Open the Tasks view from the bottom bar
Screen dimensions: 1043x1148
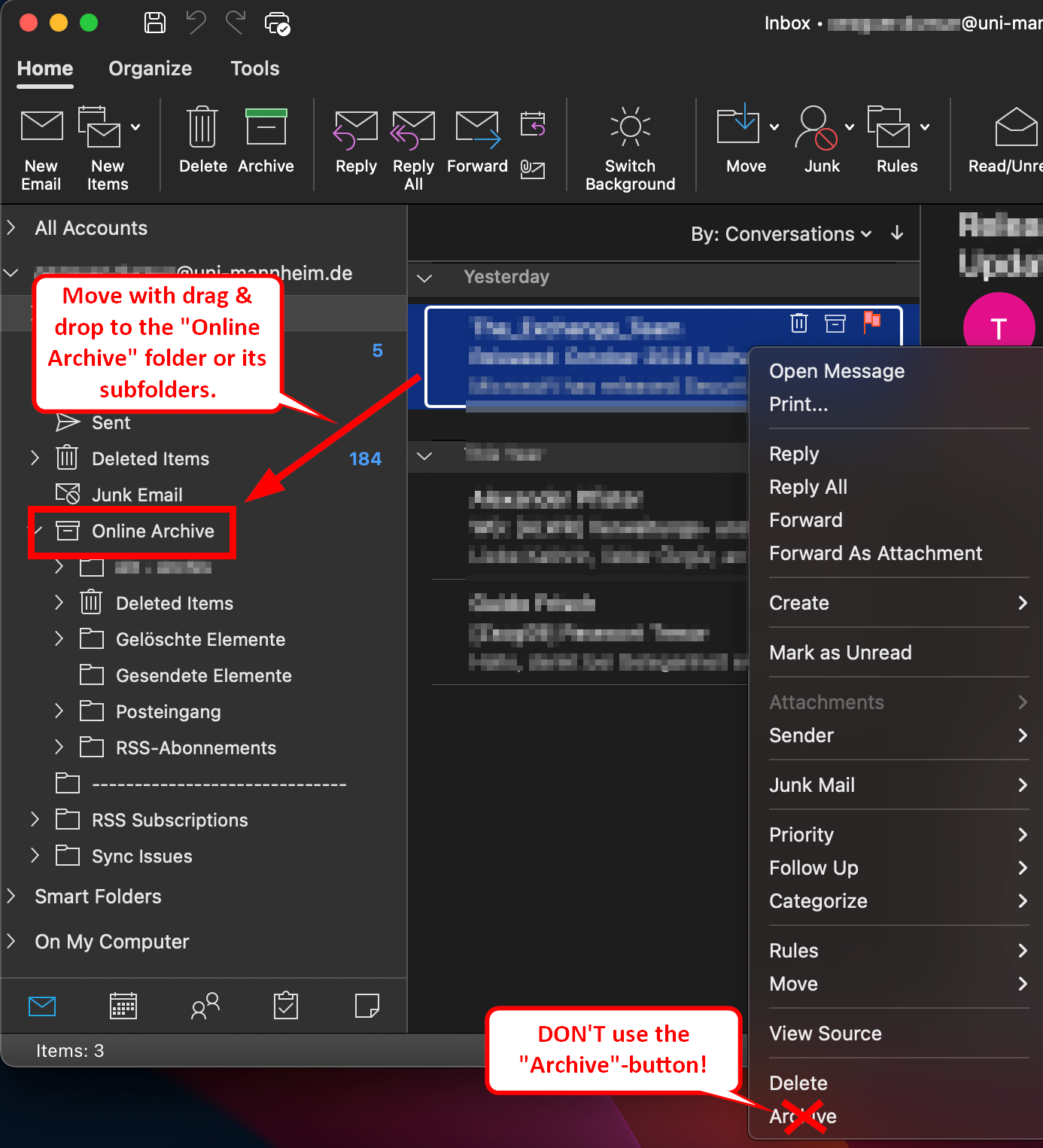(286, 1005)
